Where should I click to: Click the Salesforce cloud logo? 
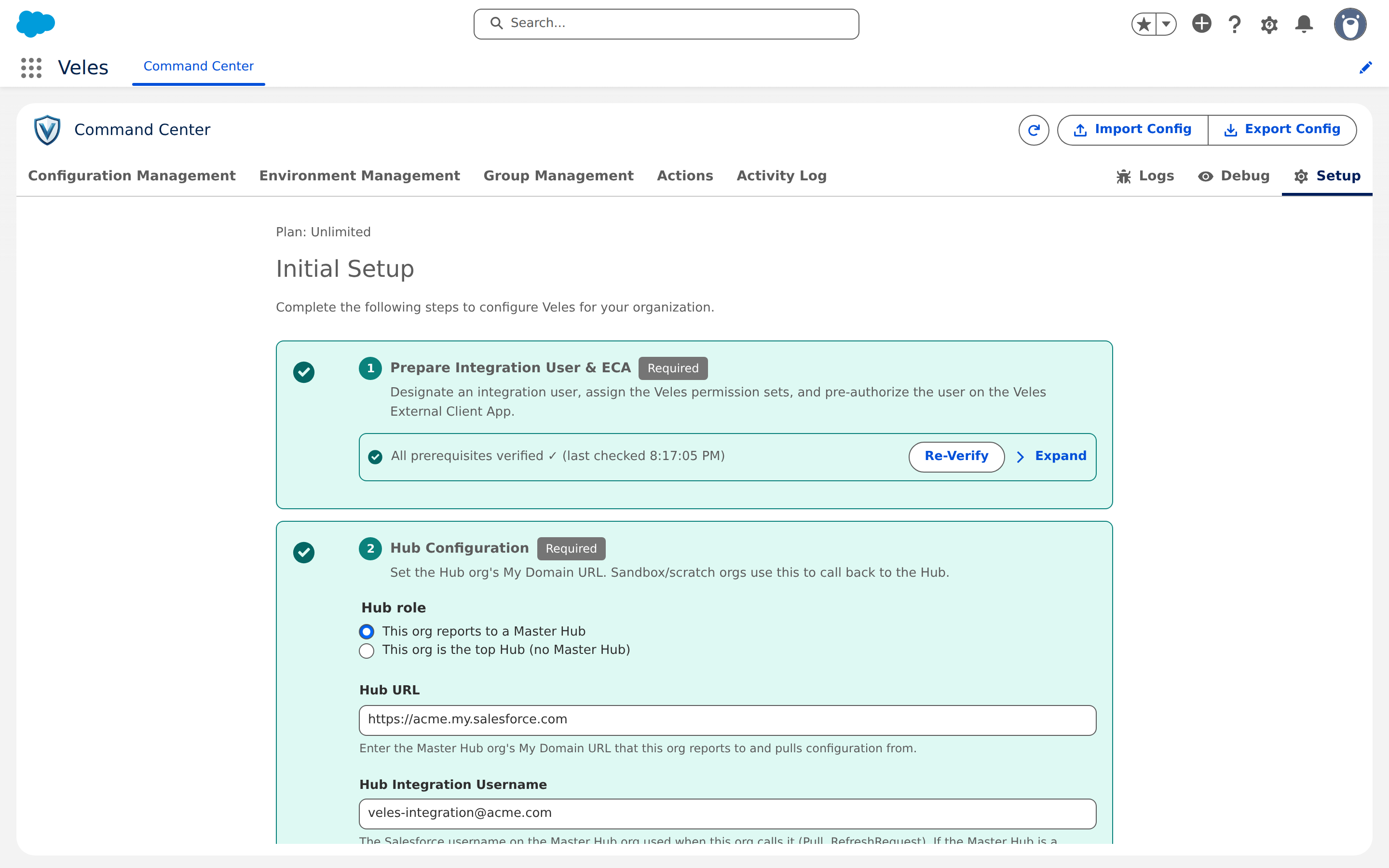tap(36, 24)
